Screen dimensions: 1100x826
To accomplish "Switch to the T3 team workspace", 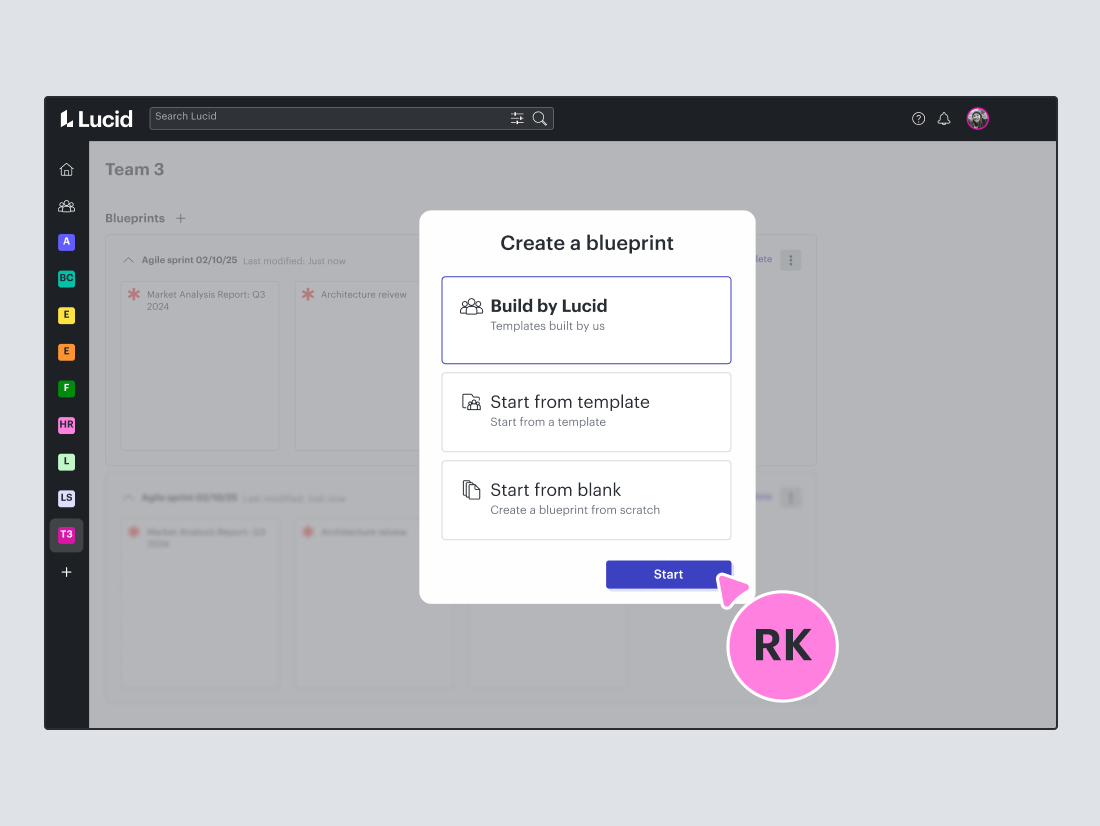I will coord(66,535).
